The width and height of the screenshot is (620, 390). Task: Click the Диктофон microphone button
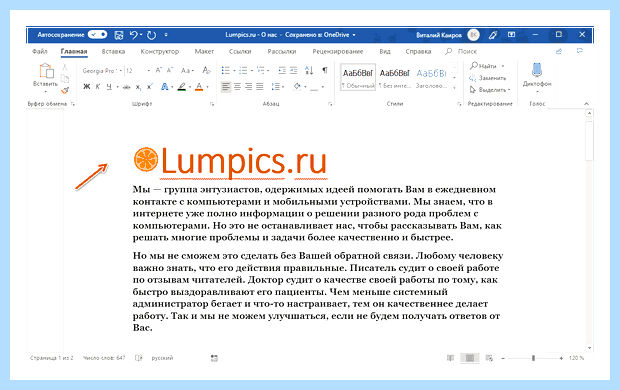(x=537, y=77)
